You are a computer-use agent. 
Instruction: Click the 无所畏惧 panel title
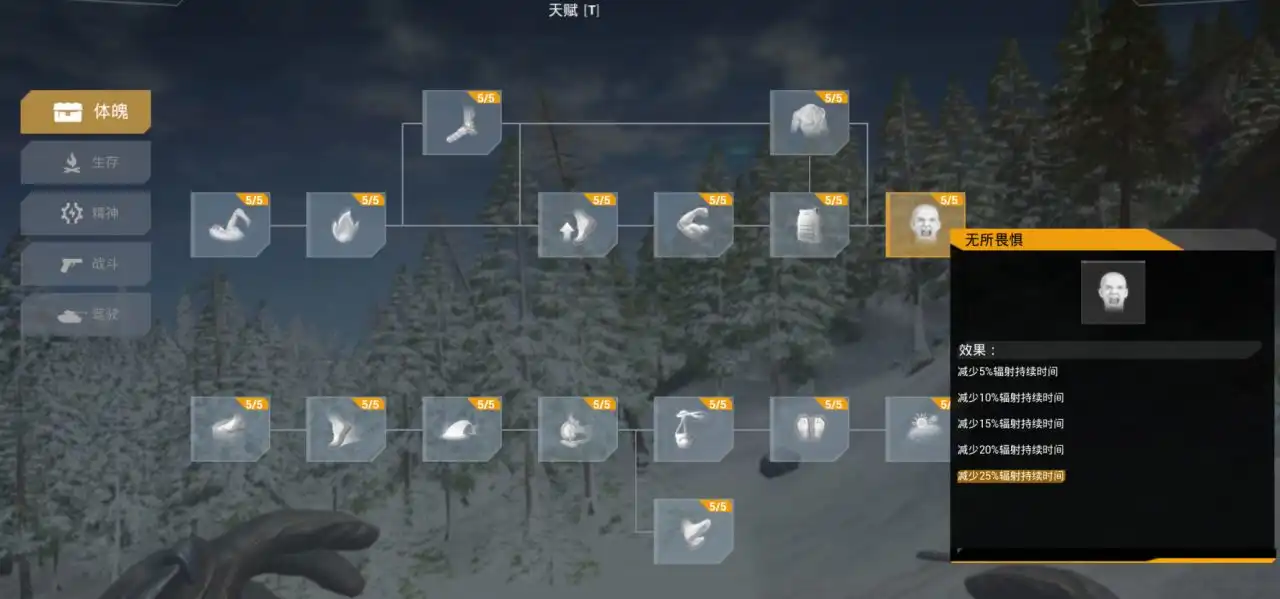(x=994, y=240)
